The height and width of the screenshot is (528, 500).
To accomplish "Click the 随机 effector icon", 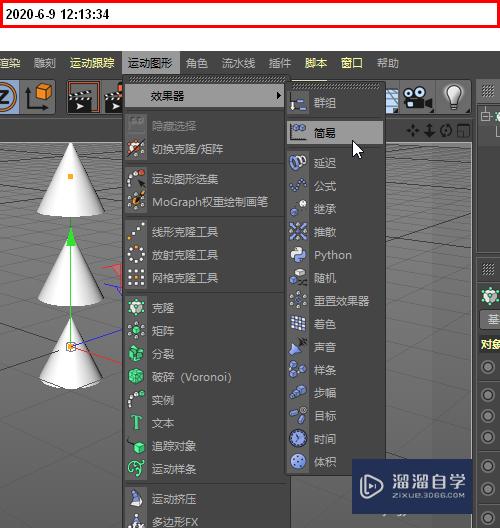I will click(x=298, y=278).
